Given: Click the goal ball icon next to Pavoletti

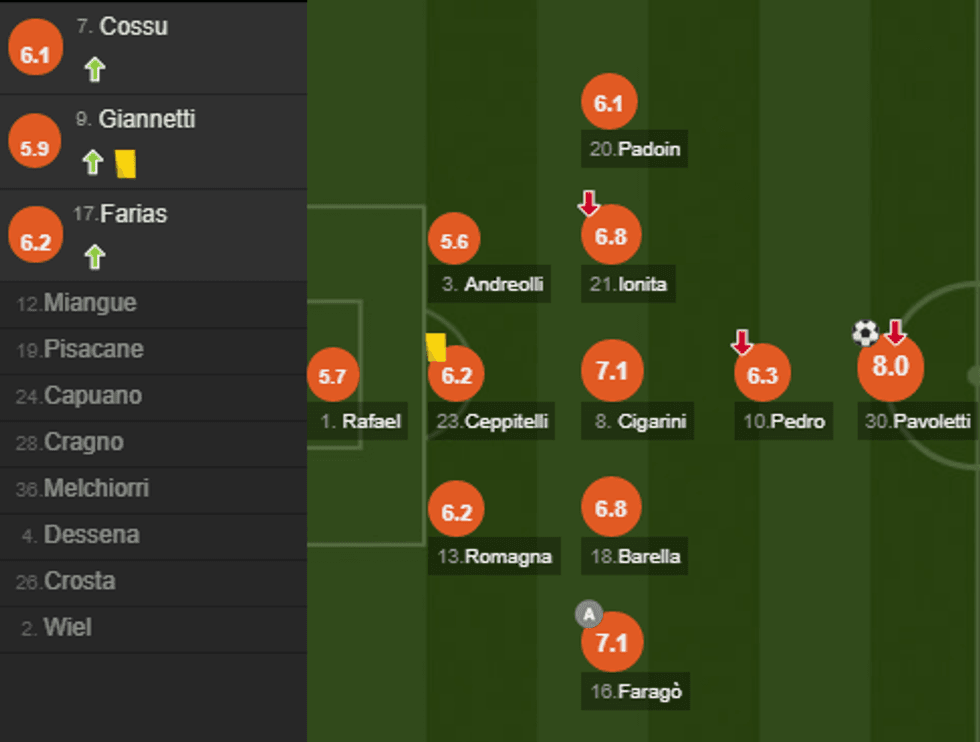Looking at the screenshot, I should tap(865, 332).
